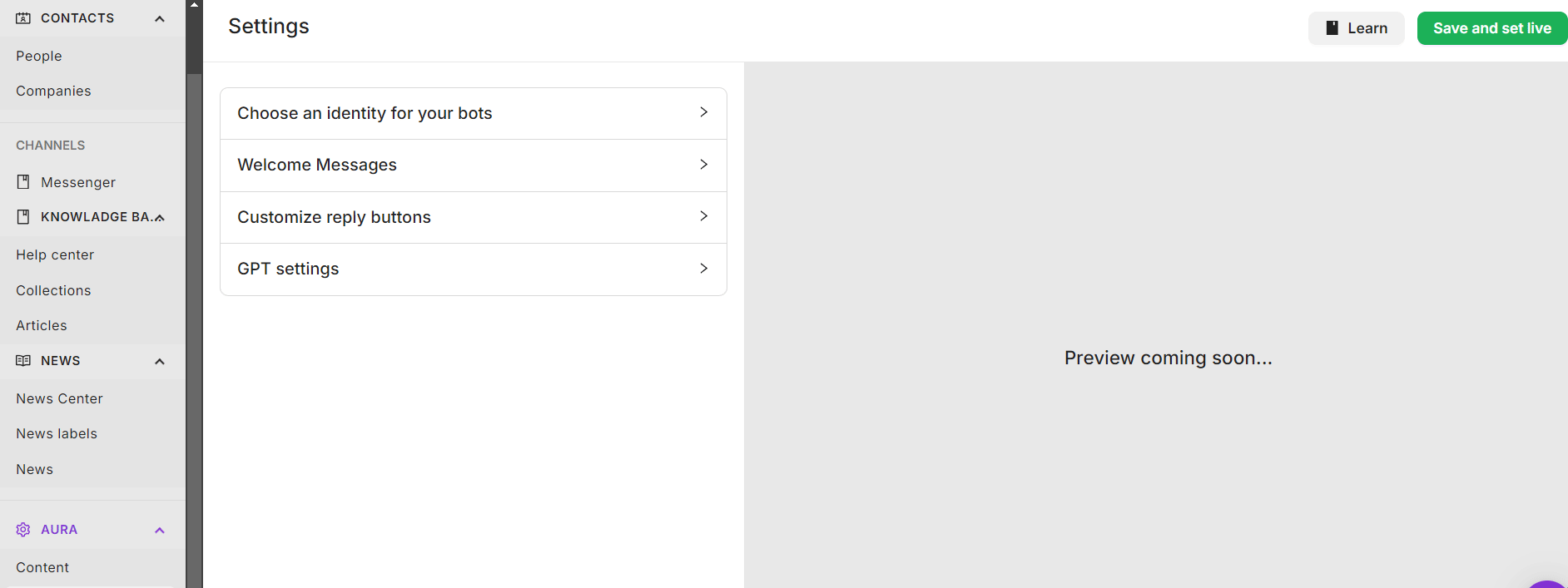This screenshot has height=588, width=1568.
Task: Expand the GPT settings row
Action: pyautogui.click(x=474, y=269)
